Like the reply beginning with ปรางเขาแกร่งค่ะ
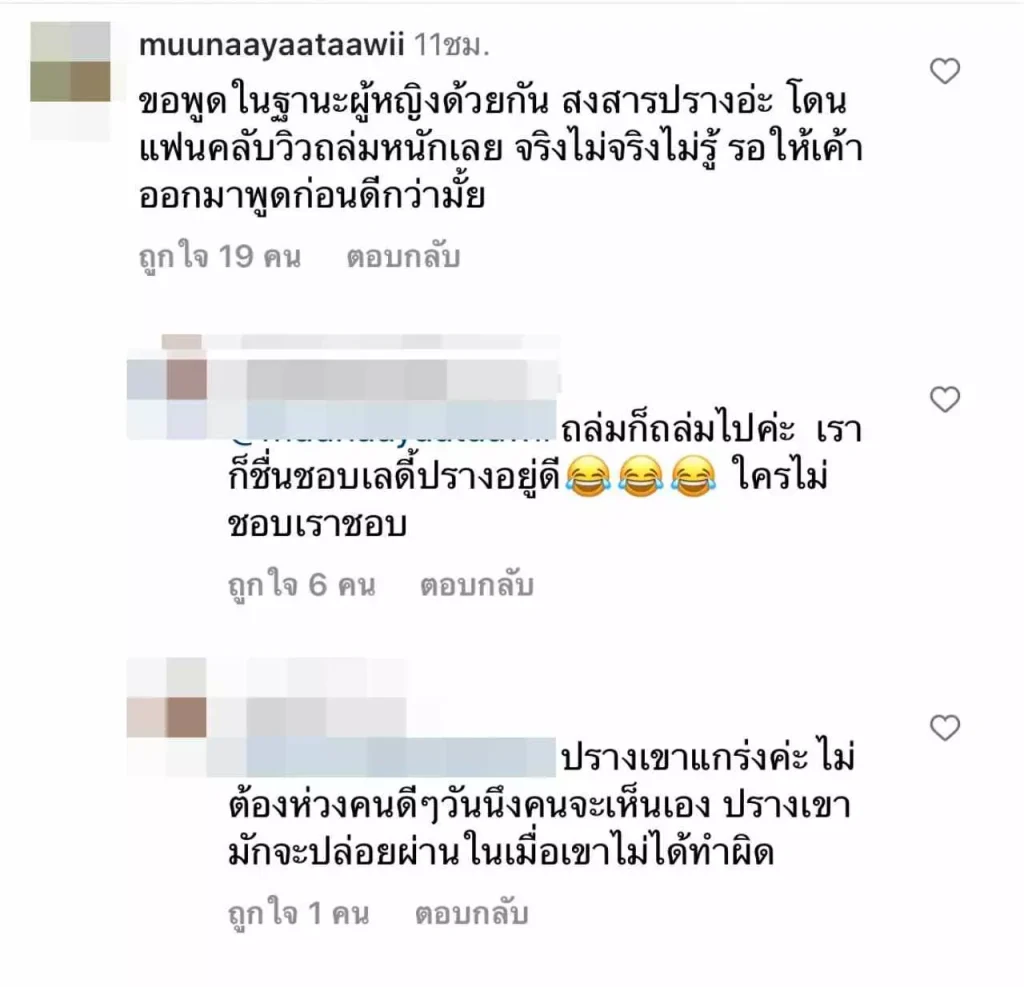This screenshot has height=987, width=1024. tap(944, 728)
